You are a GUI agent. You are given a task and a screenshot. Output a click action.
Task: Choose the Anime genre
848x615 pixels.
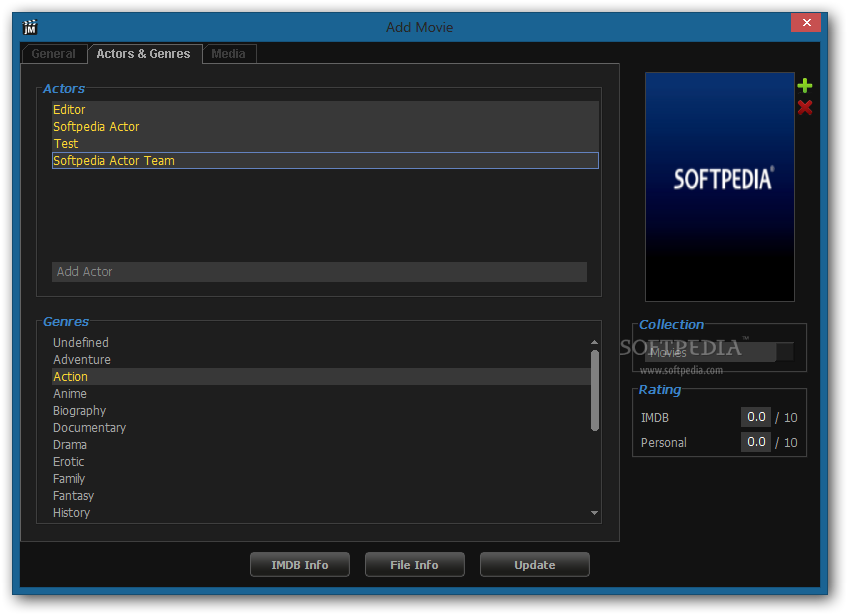point(321,394)
